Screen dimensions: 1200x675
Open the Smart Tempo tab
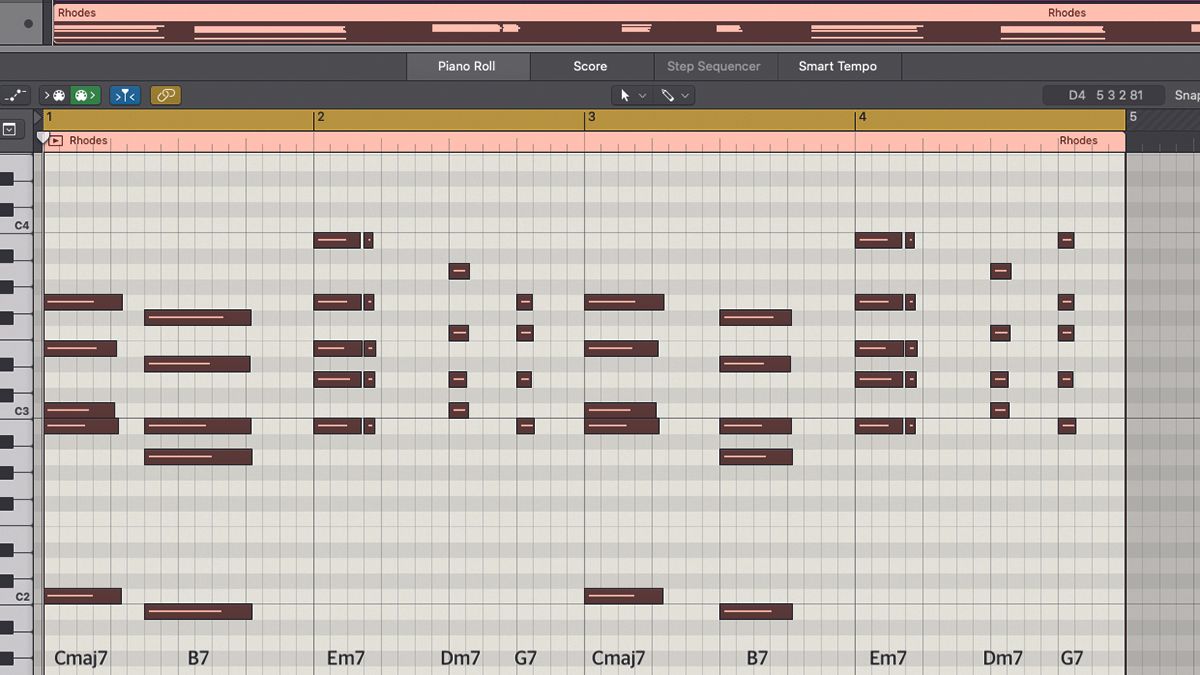tap(838, 66)
